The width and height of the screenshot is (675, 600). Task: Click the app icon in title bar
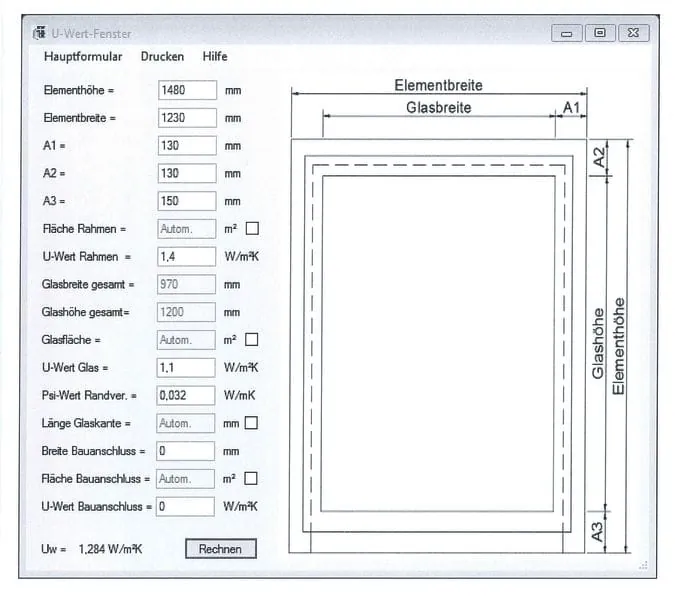[x=40, y=33]
